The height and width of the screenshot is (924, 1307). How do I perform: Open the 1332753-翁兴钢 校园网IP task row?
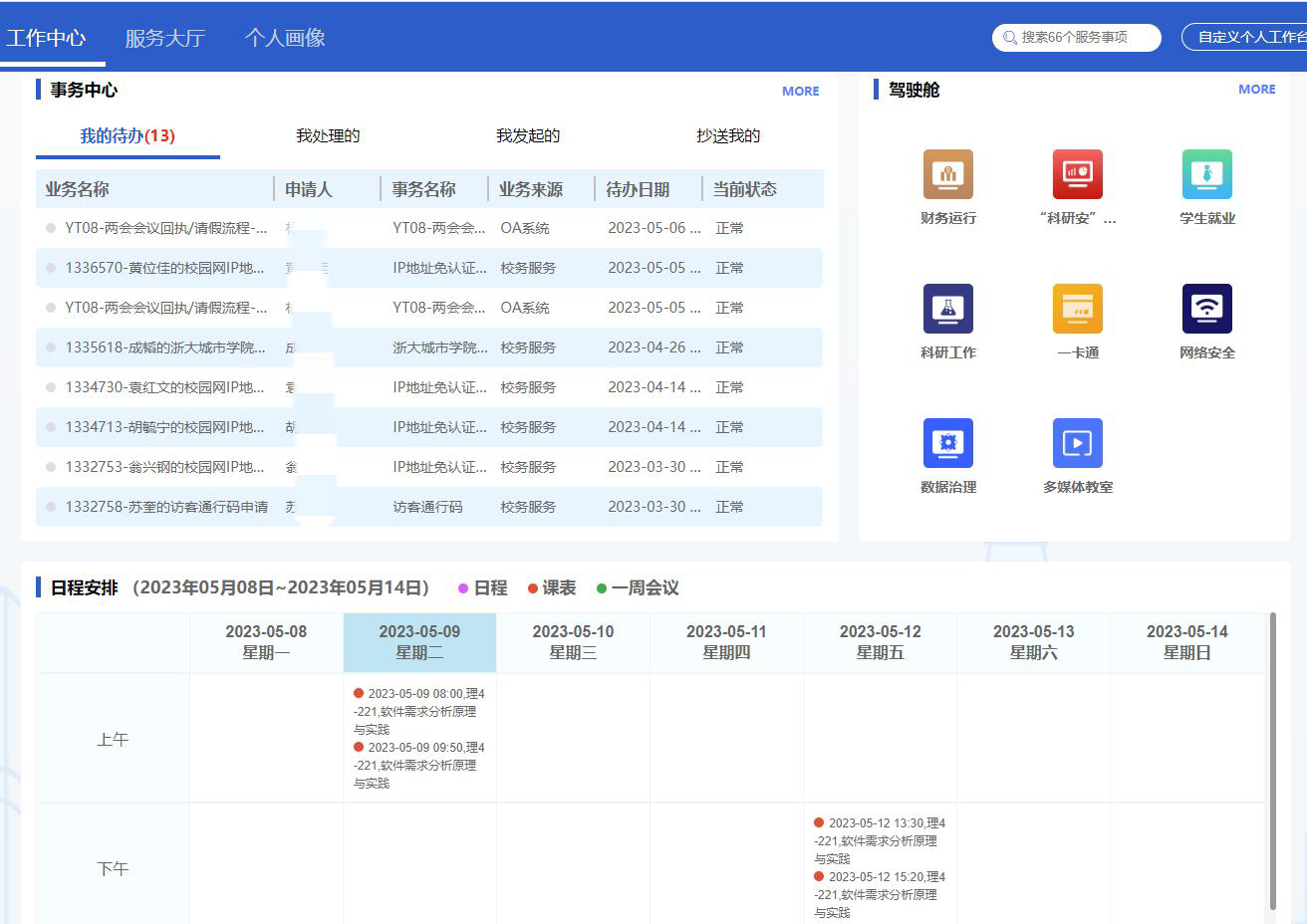tap(429, 467)
